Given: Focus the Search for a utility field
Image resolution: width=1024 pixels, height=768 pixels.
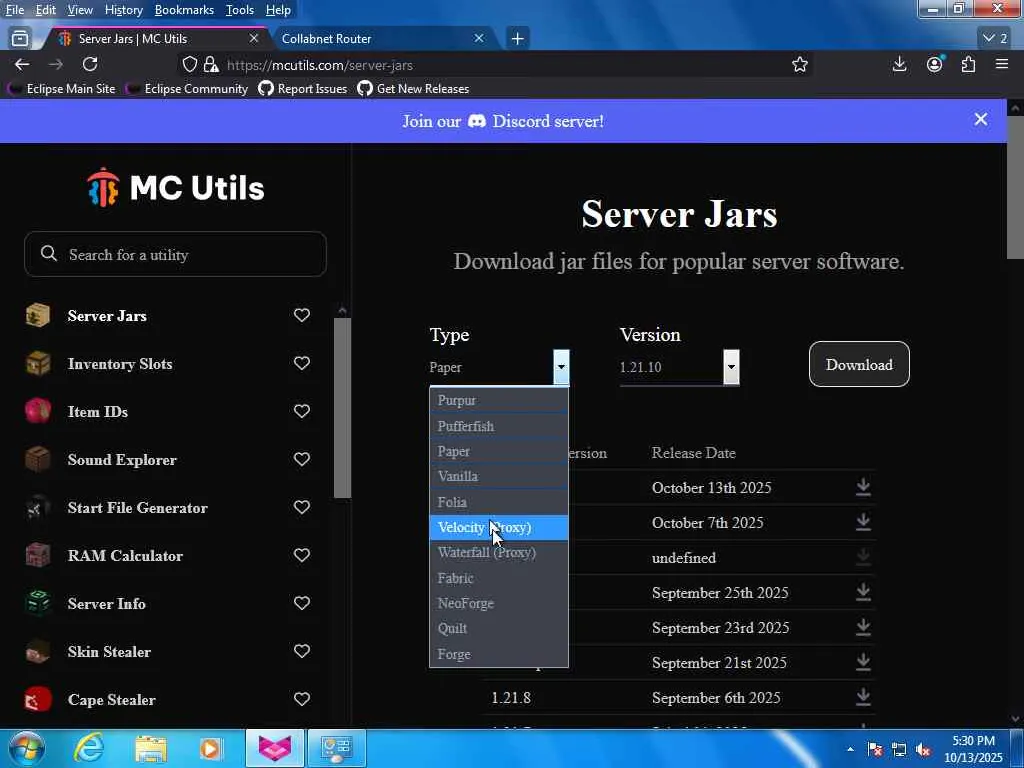Looking at the screenshot, I should (x=175, y=254).
